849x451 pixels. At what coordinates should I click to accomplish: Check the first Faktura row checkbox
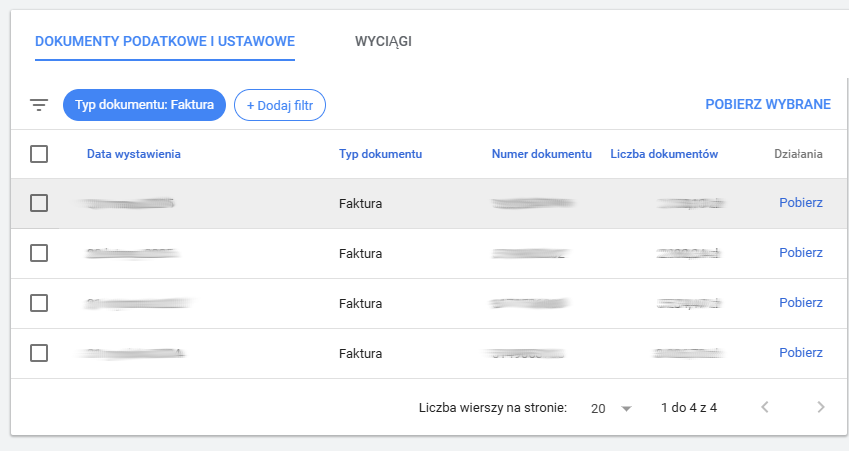pyautogui.click(x=39, y=203)
